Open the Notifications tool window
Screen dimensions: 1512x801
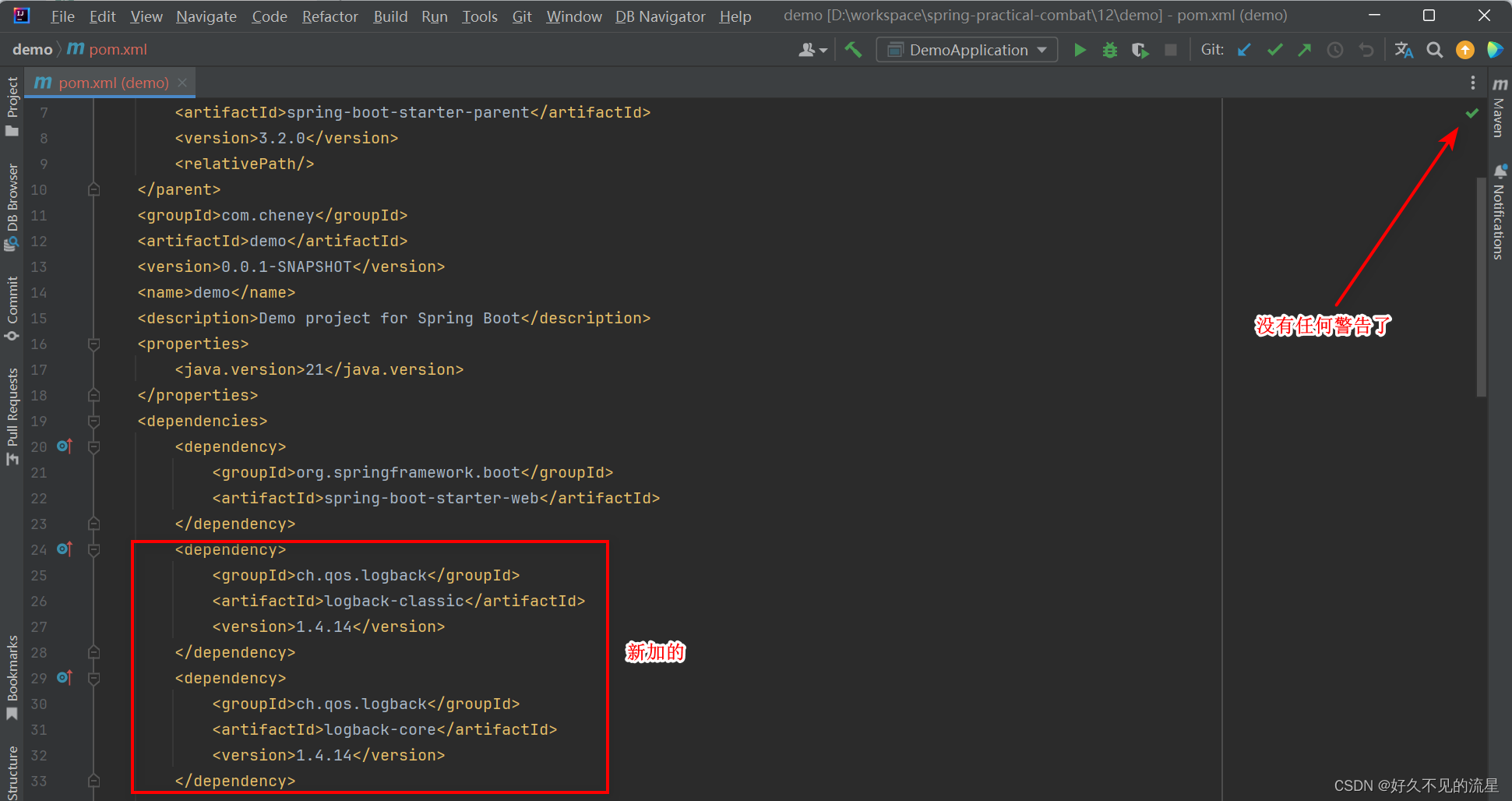[1500, 211]
